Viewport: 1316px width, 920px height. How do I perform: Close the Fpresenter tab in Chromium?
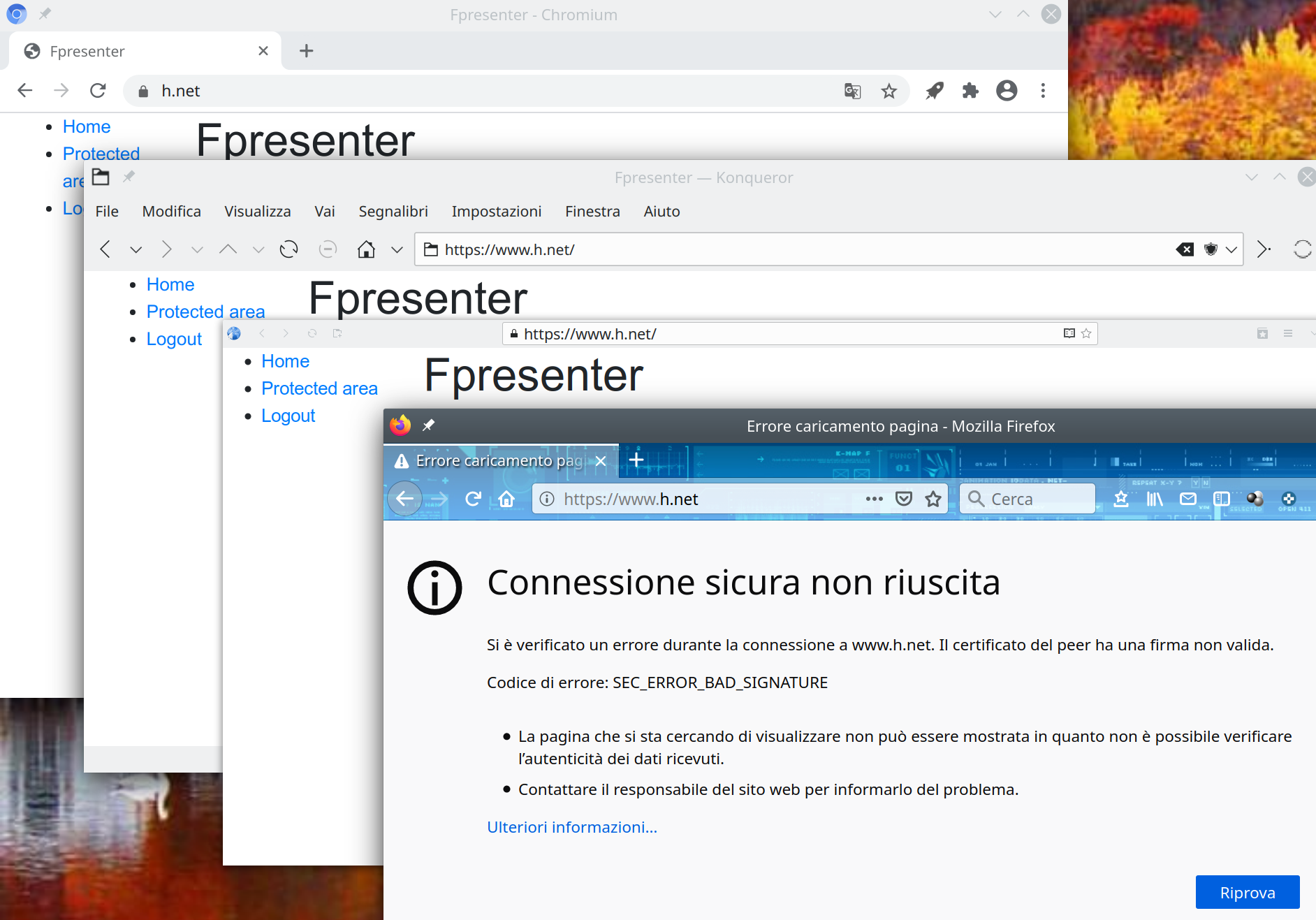pos(263,51)
